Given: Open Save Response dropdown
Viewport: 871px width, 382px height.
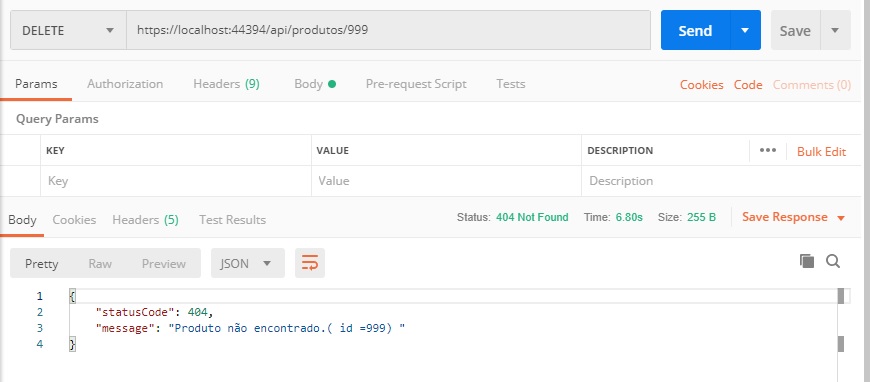Looking at the screenshot, I should pyautogui.click(x=794, y=217).
